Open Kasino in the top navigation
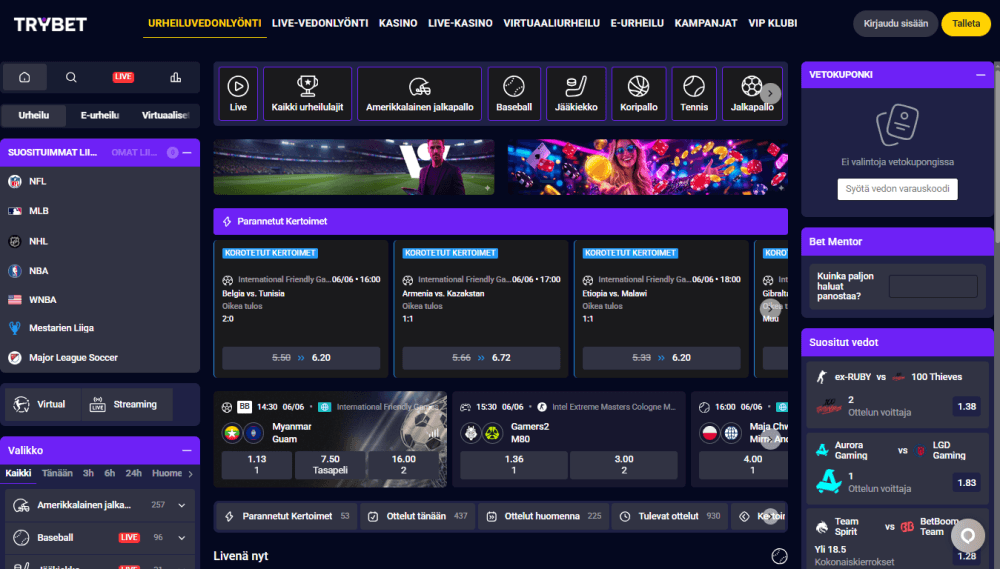 pyautogui.click(x=398, y=24)
